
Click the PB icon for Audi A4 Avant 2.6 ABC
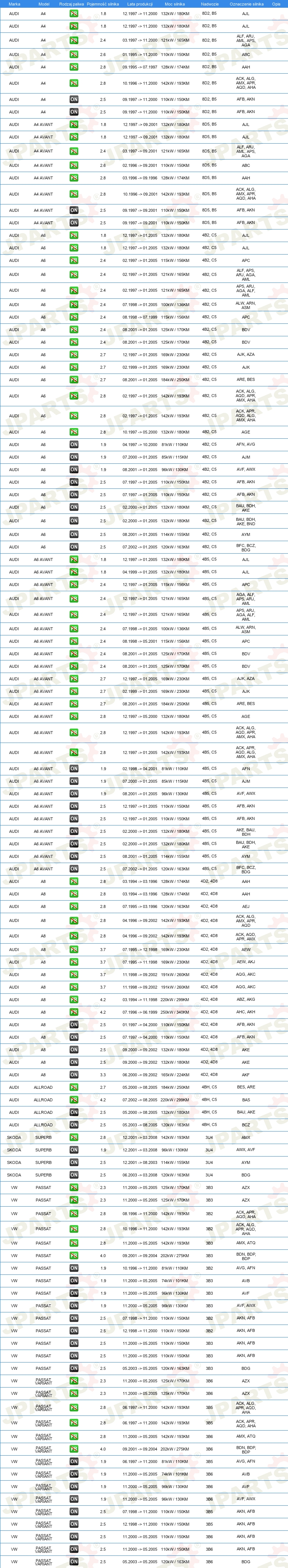coord(74,165)
